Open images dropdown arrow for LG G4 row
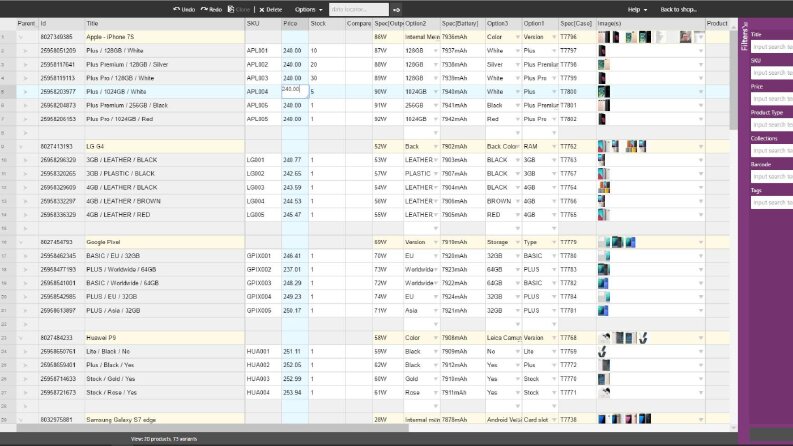Viewport: 793px width, 446px height. (x=700, y=147)
